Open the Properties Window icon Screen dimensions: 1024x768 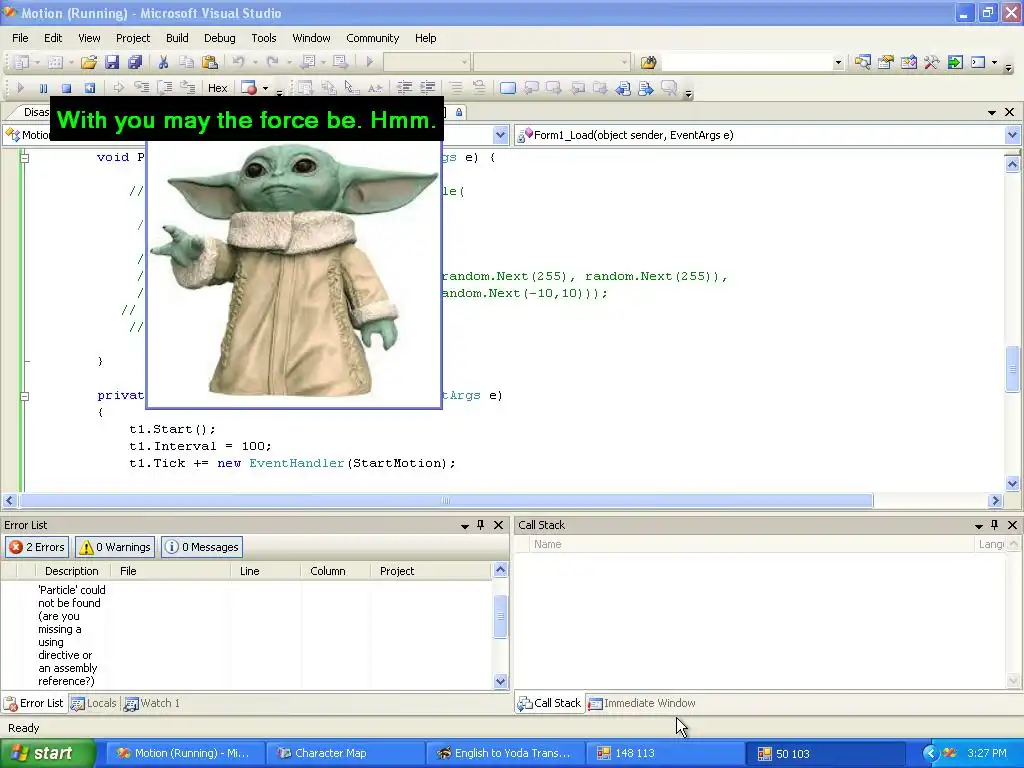[886, 62]
